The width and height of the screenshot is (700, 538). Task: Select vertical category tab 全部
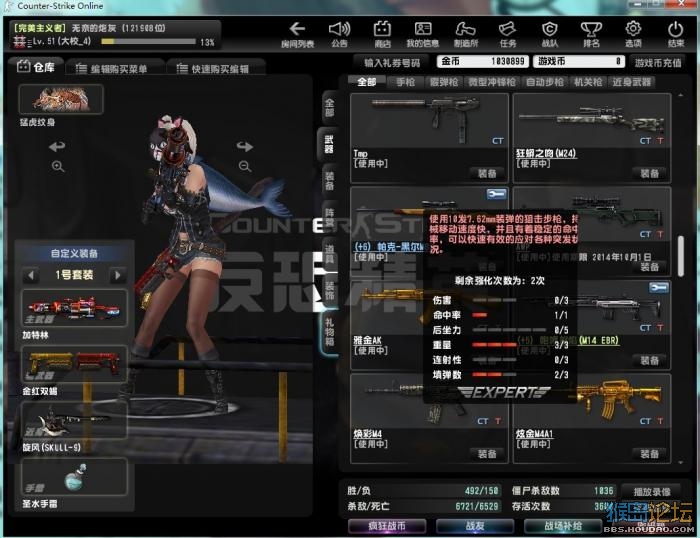(x=329, y=107)
